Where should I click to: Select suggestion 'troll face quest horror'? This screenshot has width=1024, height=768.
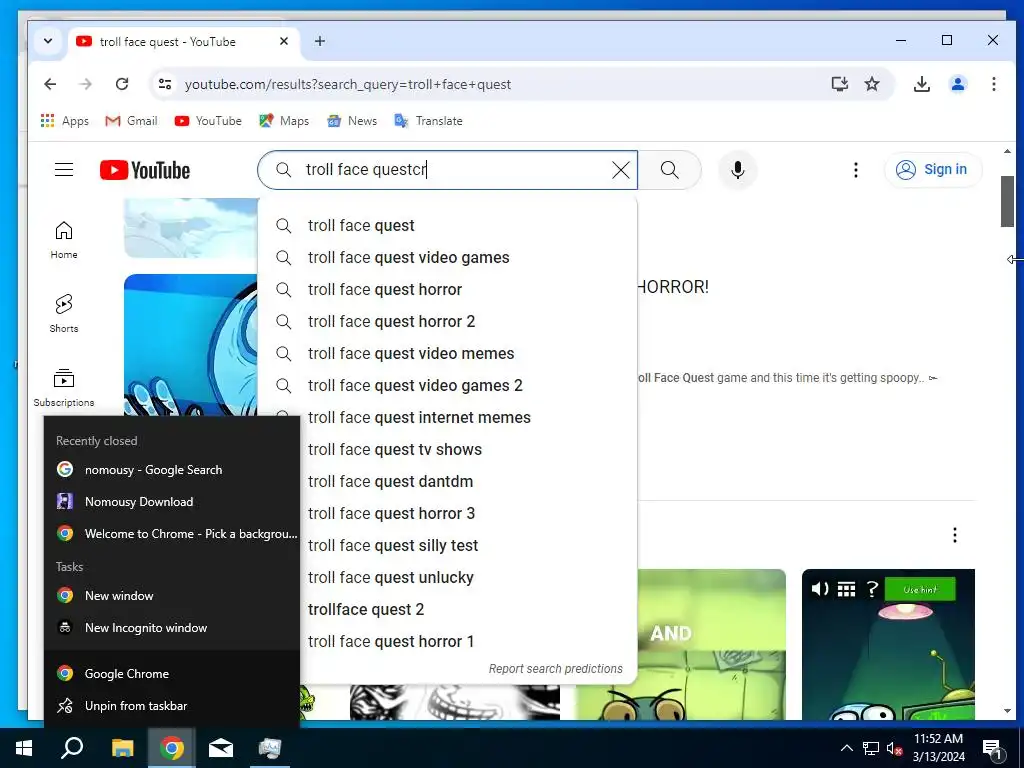pos(447,289)
